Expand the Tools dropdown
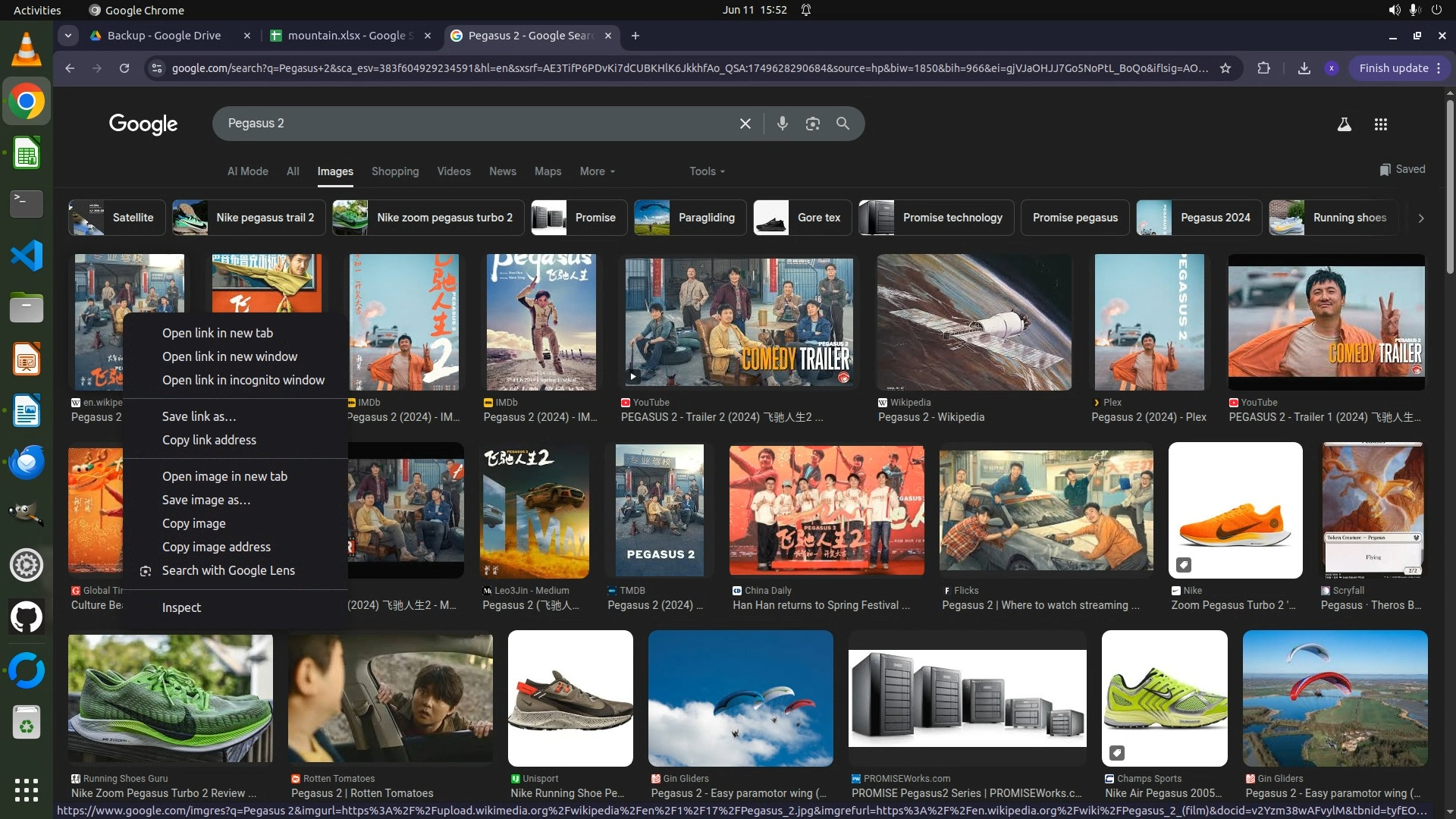The height and width of the screenshot is (819, 1456). (x=707, y=171)
